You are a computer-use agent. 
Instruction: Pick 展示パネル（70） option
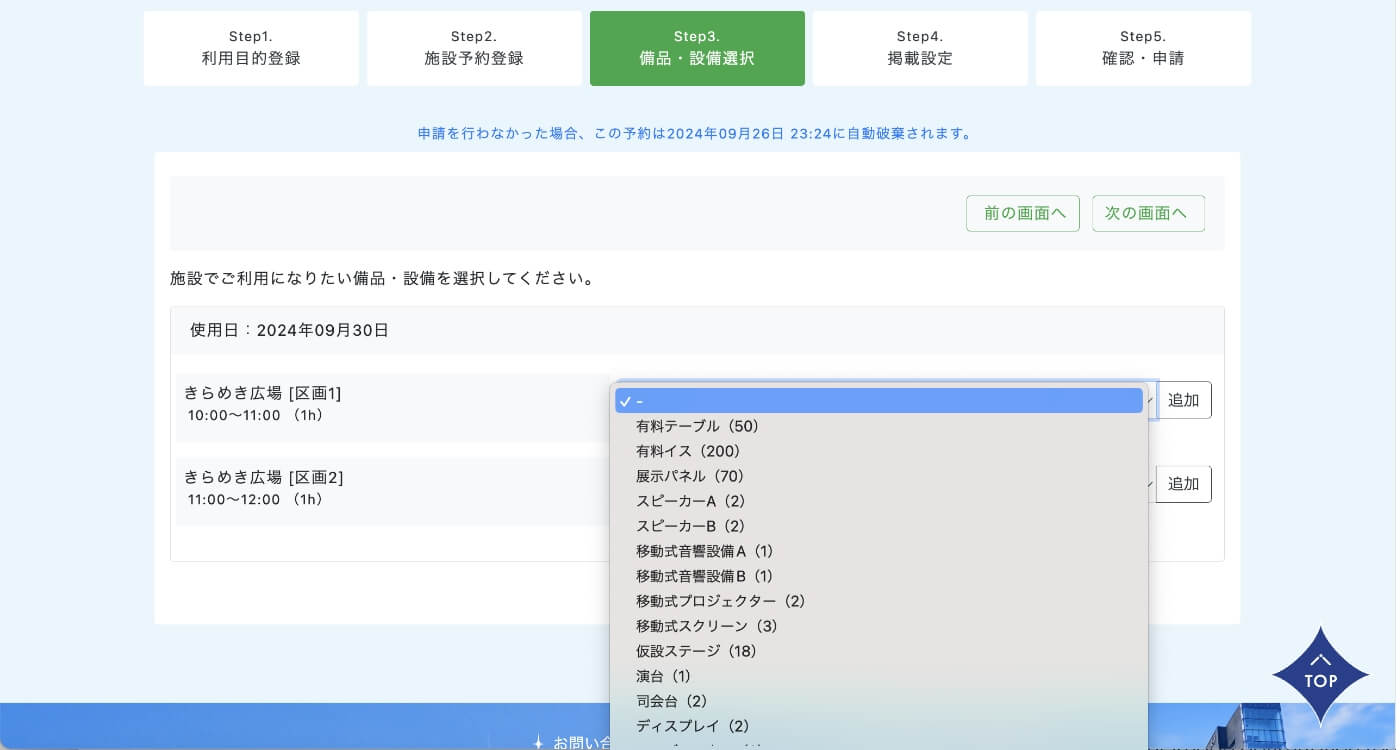pyautogui.click(x=691, y=476)
